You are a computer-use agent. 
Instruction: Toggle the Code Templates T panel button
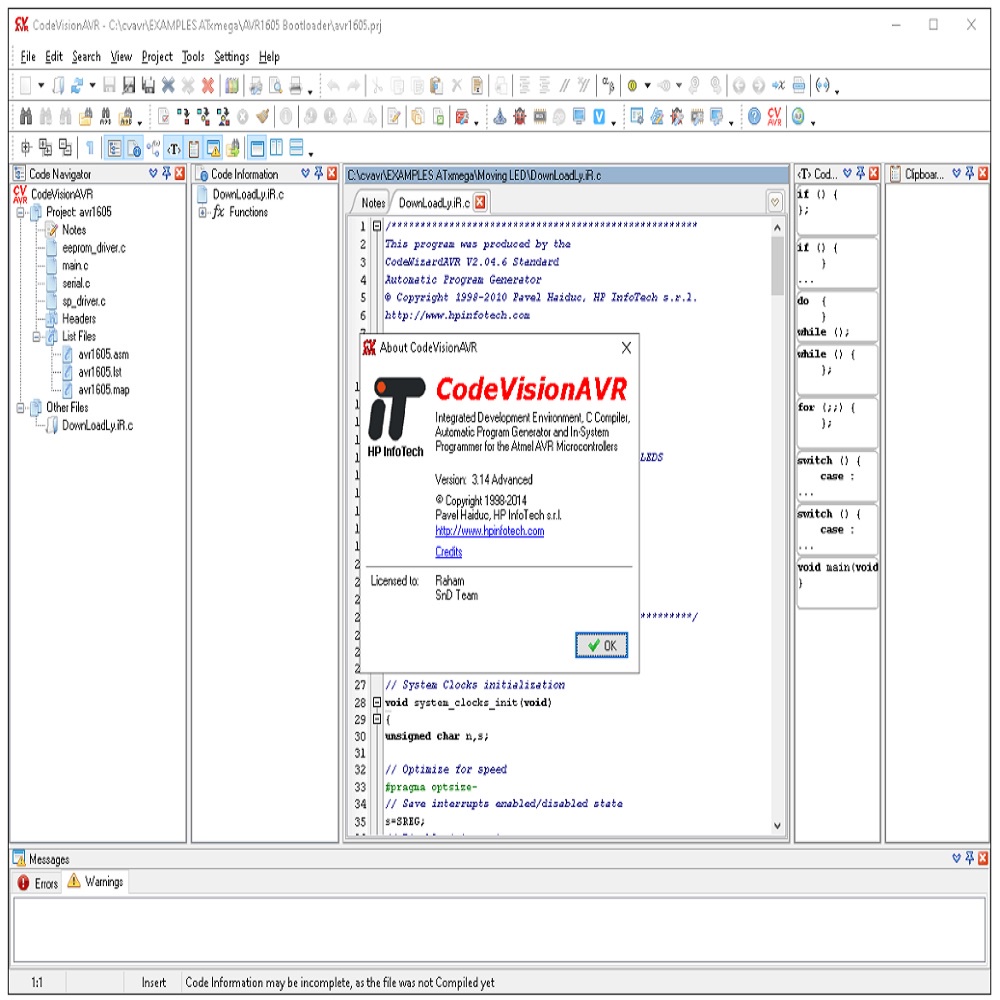(x=173, y=149)
